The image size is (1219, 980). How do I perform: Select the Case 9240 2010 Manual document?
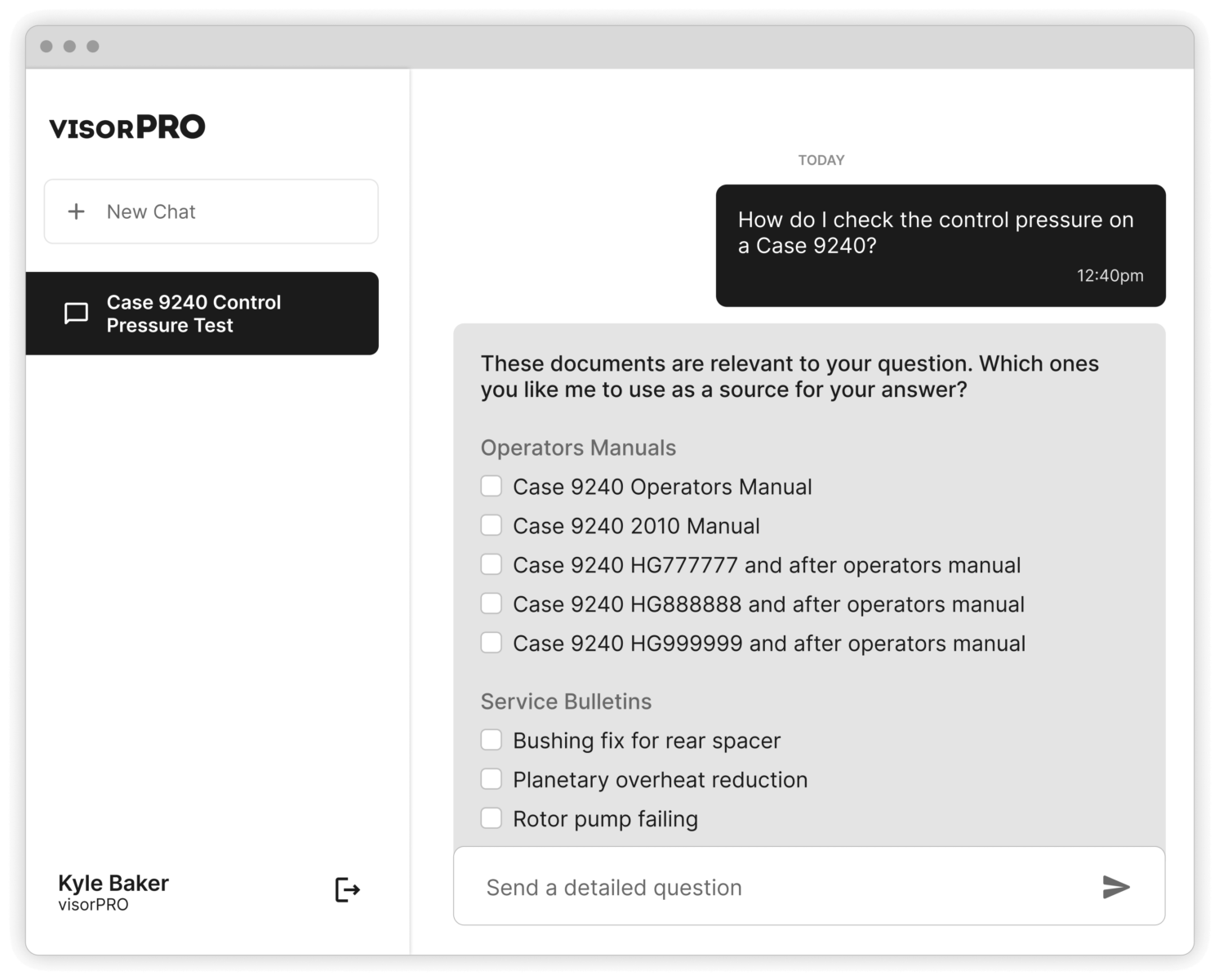[x=492, y=524]
